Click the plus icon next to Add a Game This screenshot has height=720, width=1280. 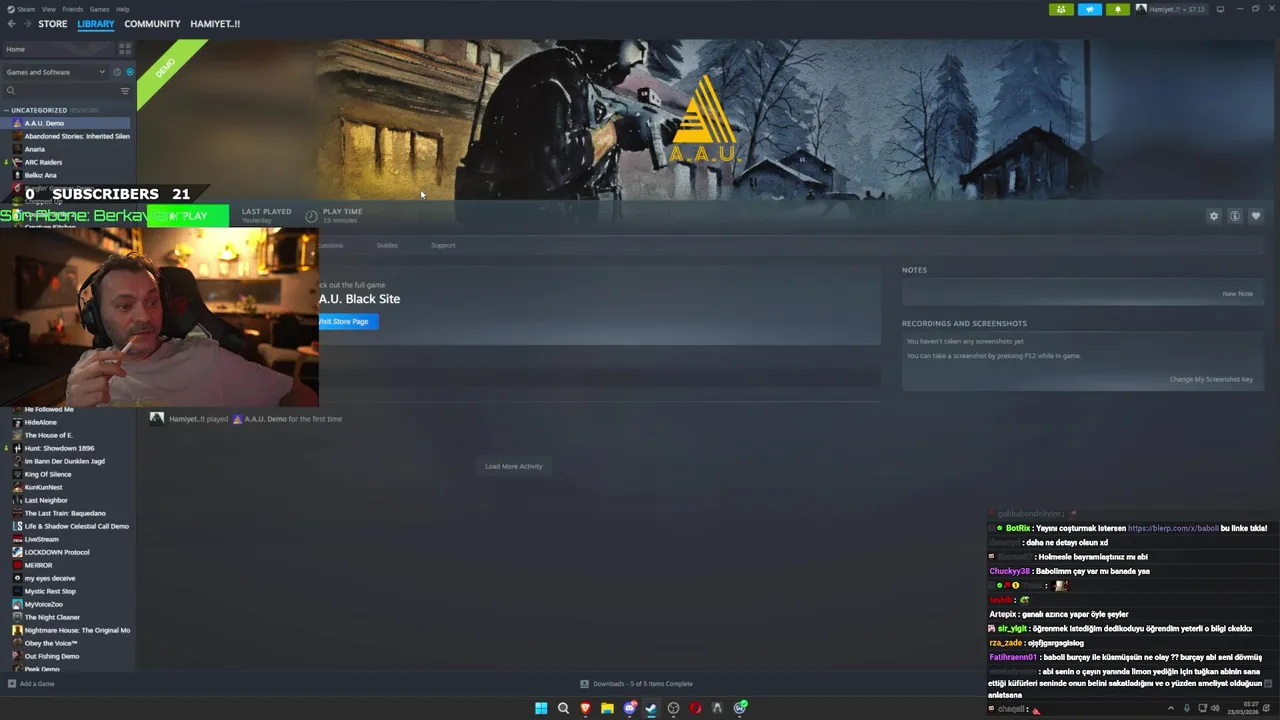(12, 684)
